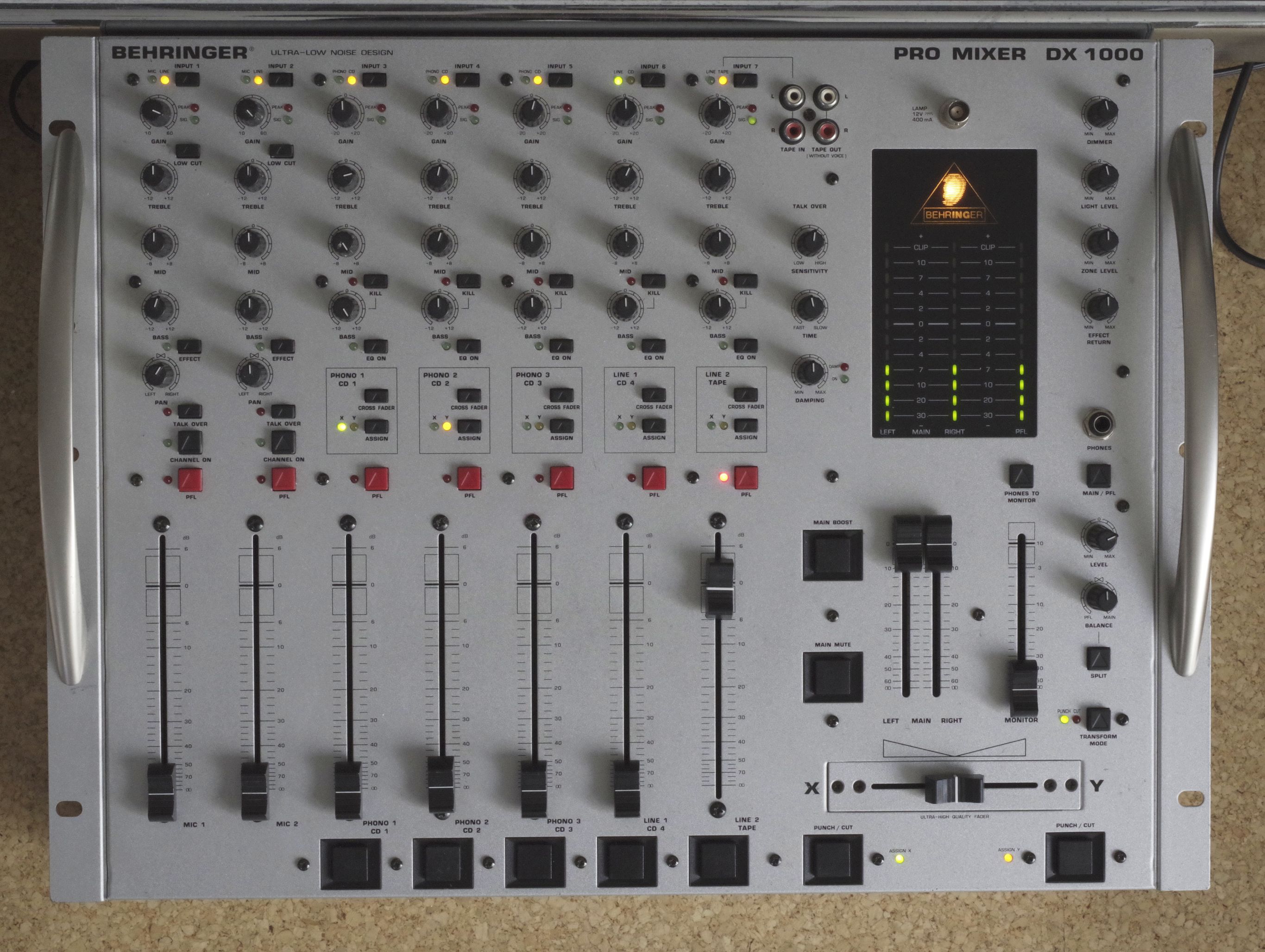Push the PUNCH / CUT button near ASSIGN X
The width and height of the screenshot is (1265, 952).
[x=833, y=860]
